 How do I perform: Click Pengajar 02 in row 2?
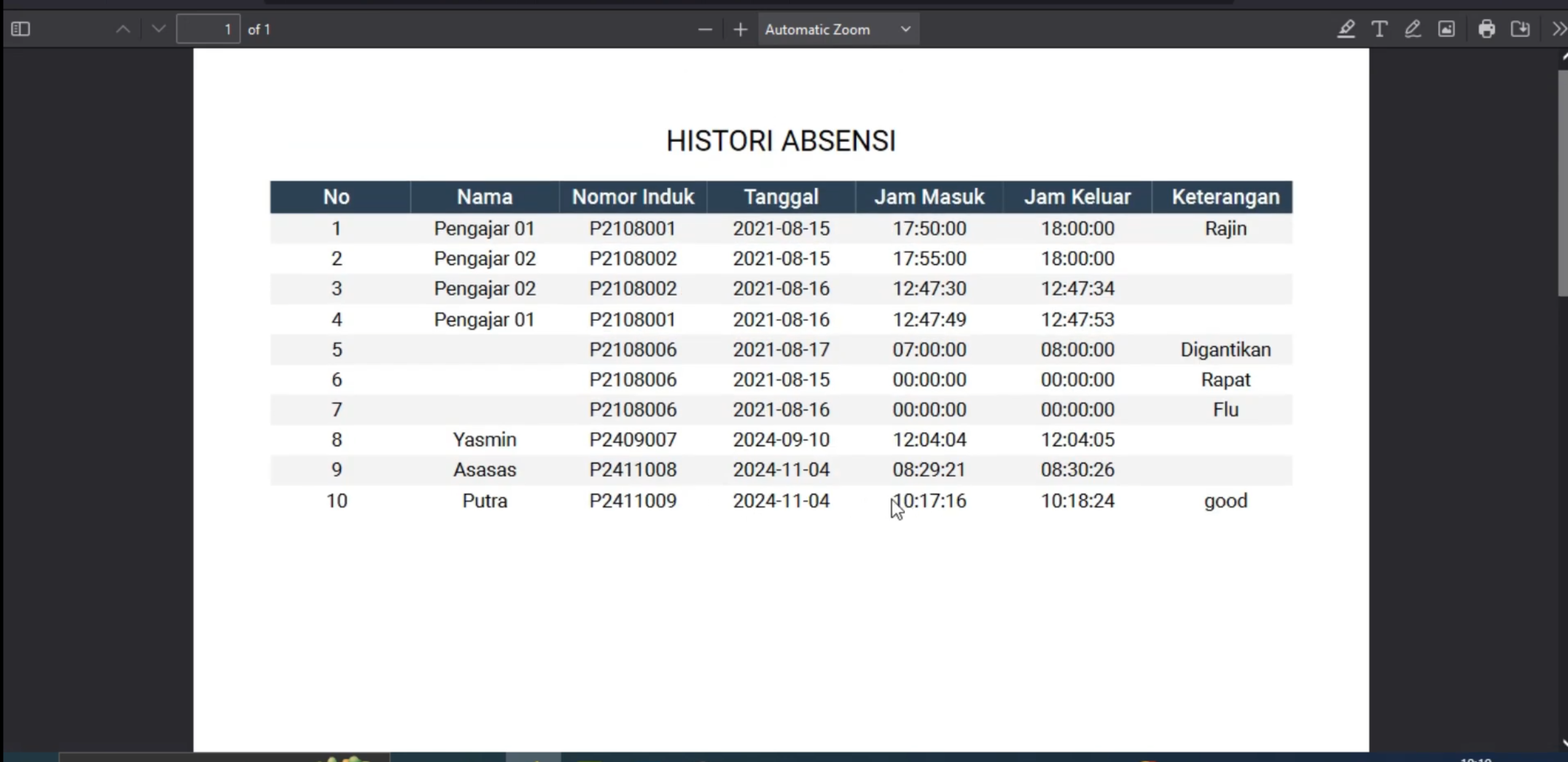[x=485, y=259]
